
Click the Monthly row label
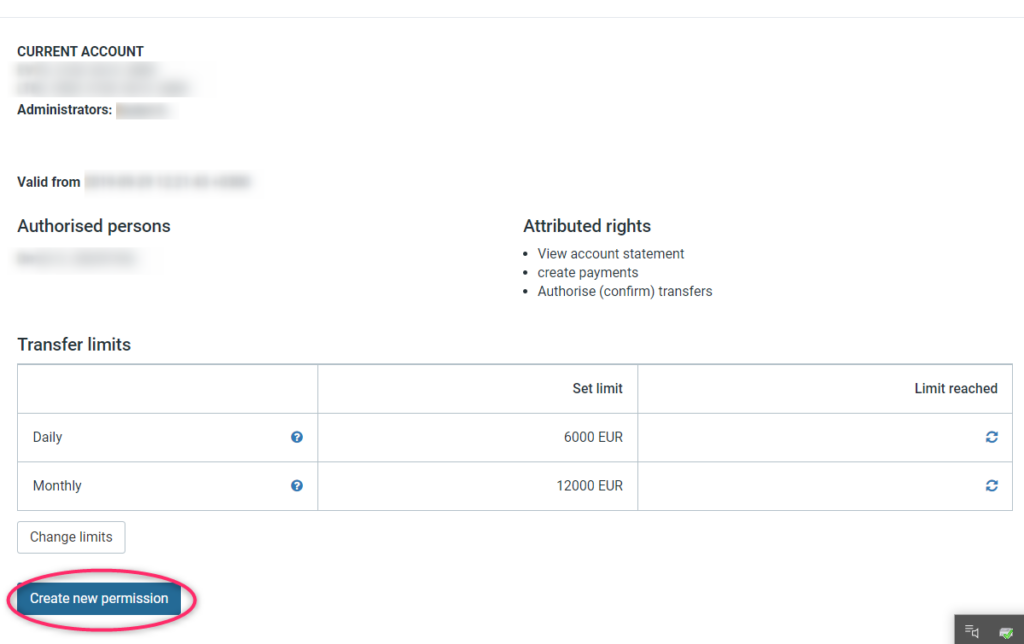[57, 486]
